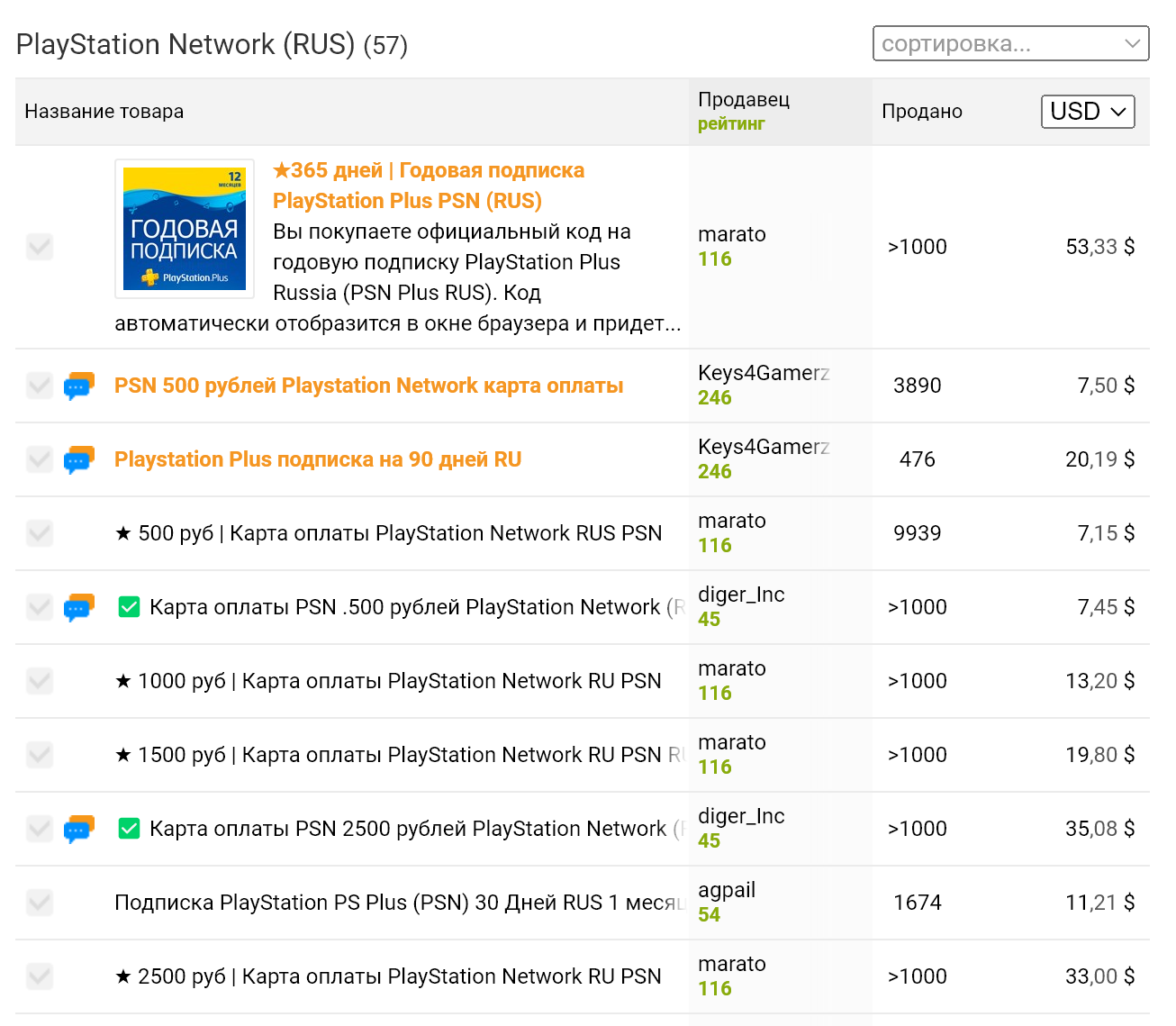The image size is (1176, 1026).
Task: Open seller marato in 2500 руб row
Action: click(x=732, y=964)
